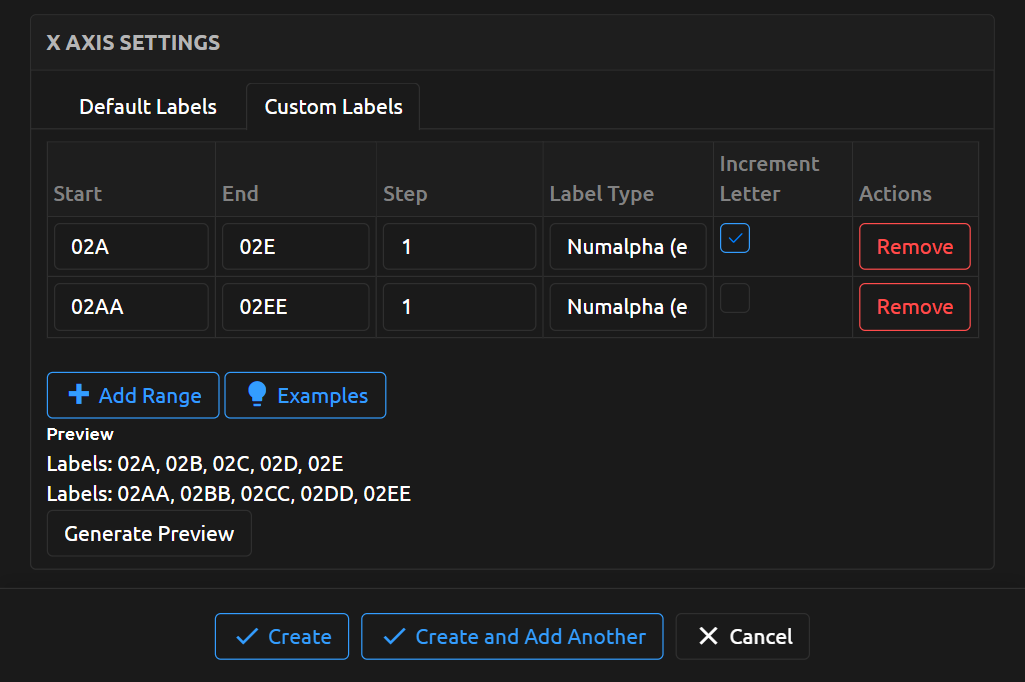Open the Label Type dropdown for the 02AA row
This screenshot has width=1025, height=682.
tap(627, 306)
